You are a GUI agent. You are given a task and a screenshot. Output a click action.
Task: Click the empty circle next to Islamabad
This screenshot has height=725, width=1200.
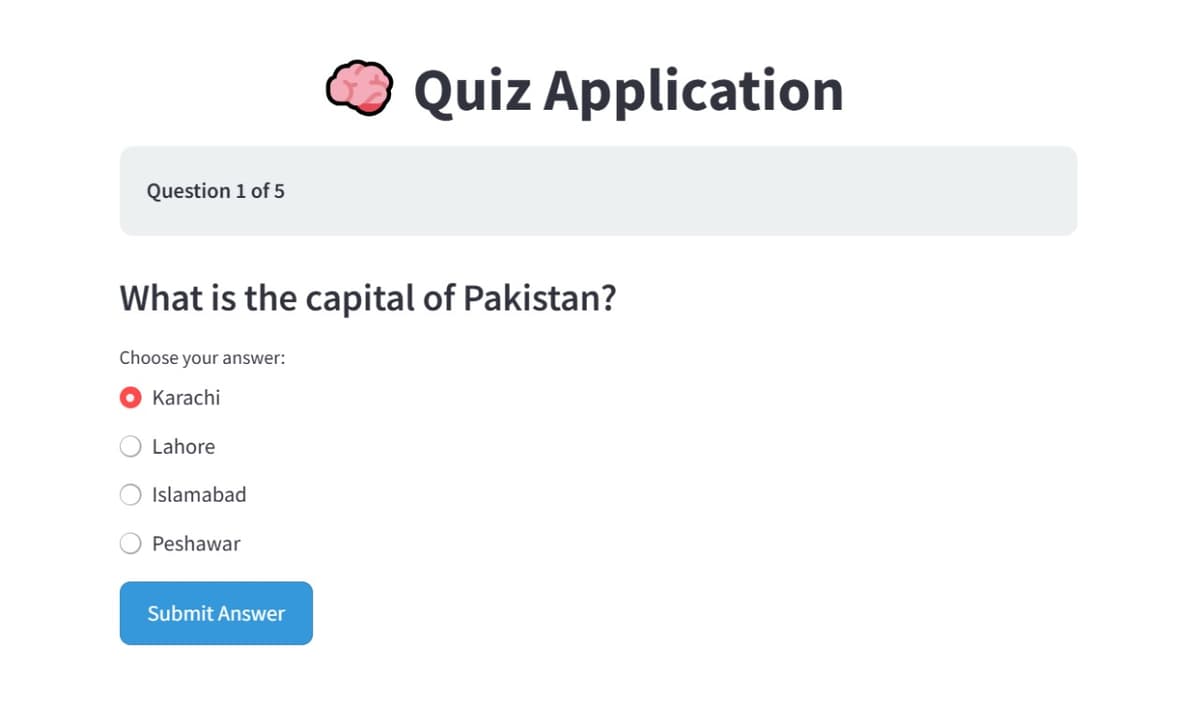(x=130, y=494)
